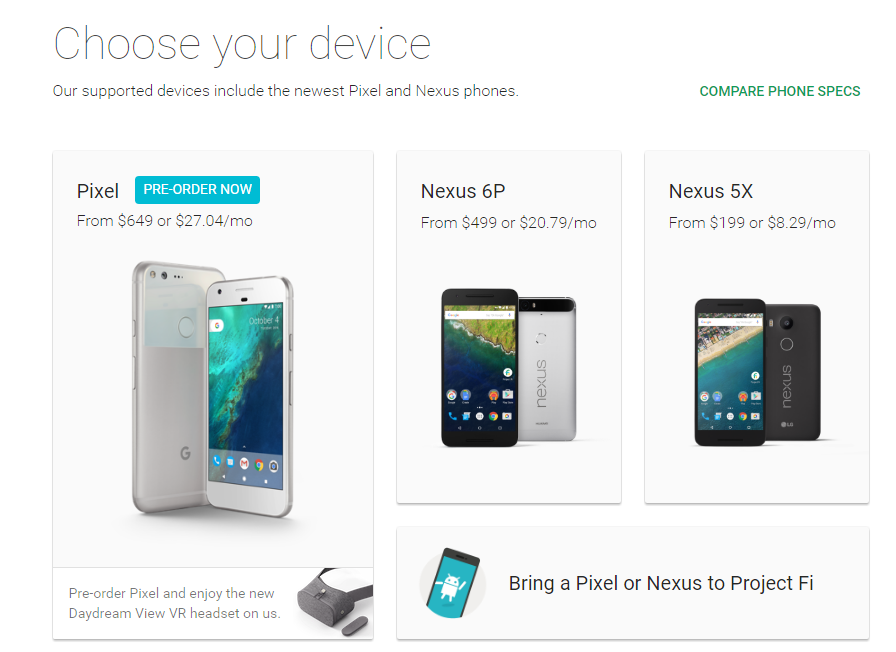Open the Nexus 5X title
This screenshot has height=652, width=896.
(x=711, y=191)
